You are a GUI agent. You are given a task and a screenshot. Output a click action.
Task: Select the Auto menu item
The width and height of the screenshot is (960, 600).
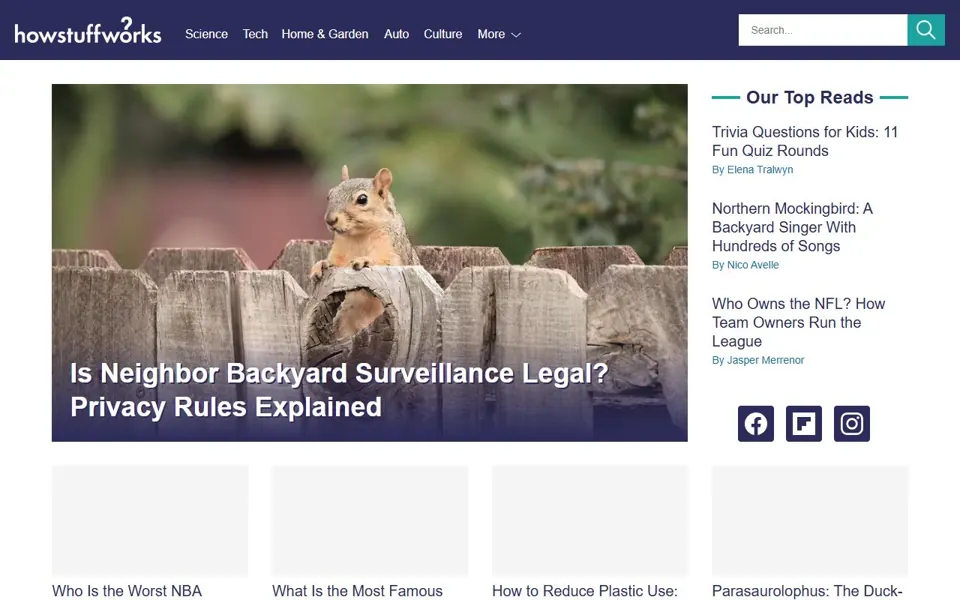396,34
